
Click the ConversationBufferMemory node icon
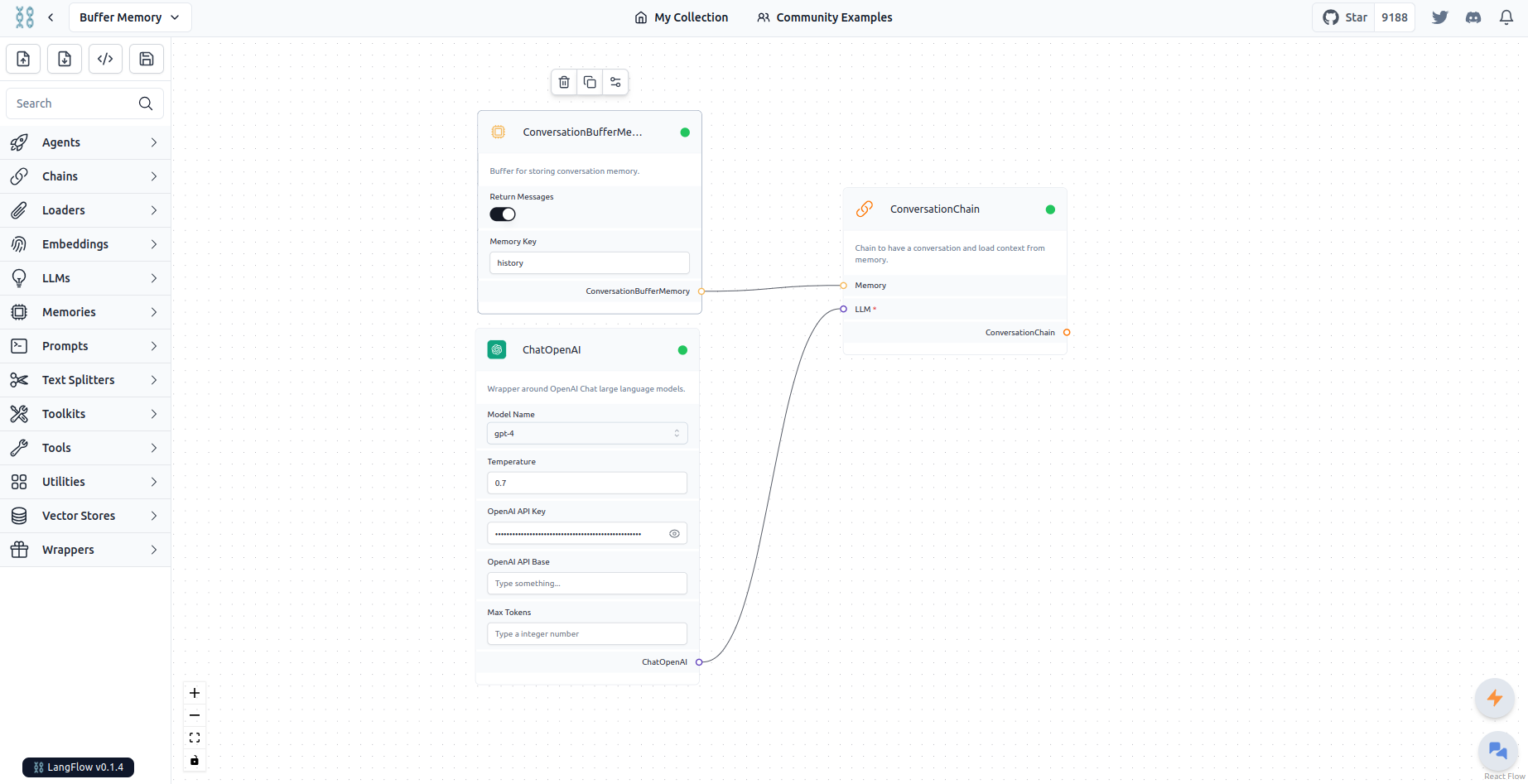click(x=499, y=132)
